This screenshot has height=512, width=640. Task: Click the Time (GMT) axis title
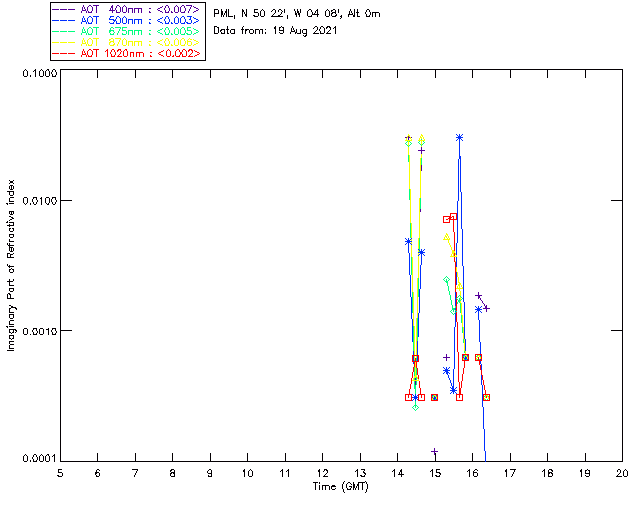click(x=340, y=487)
